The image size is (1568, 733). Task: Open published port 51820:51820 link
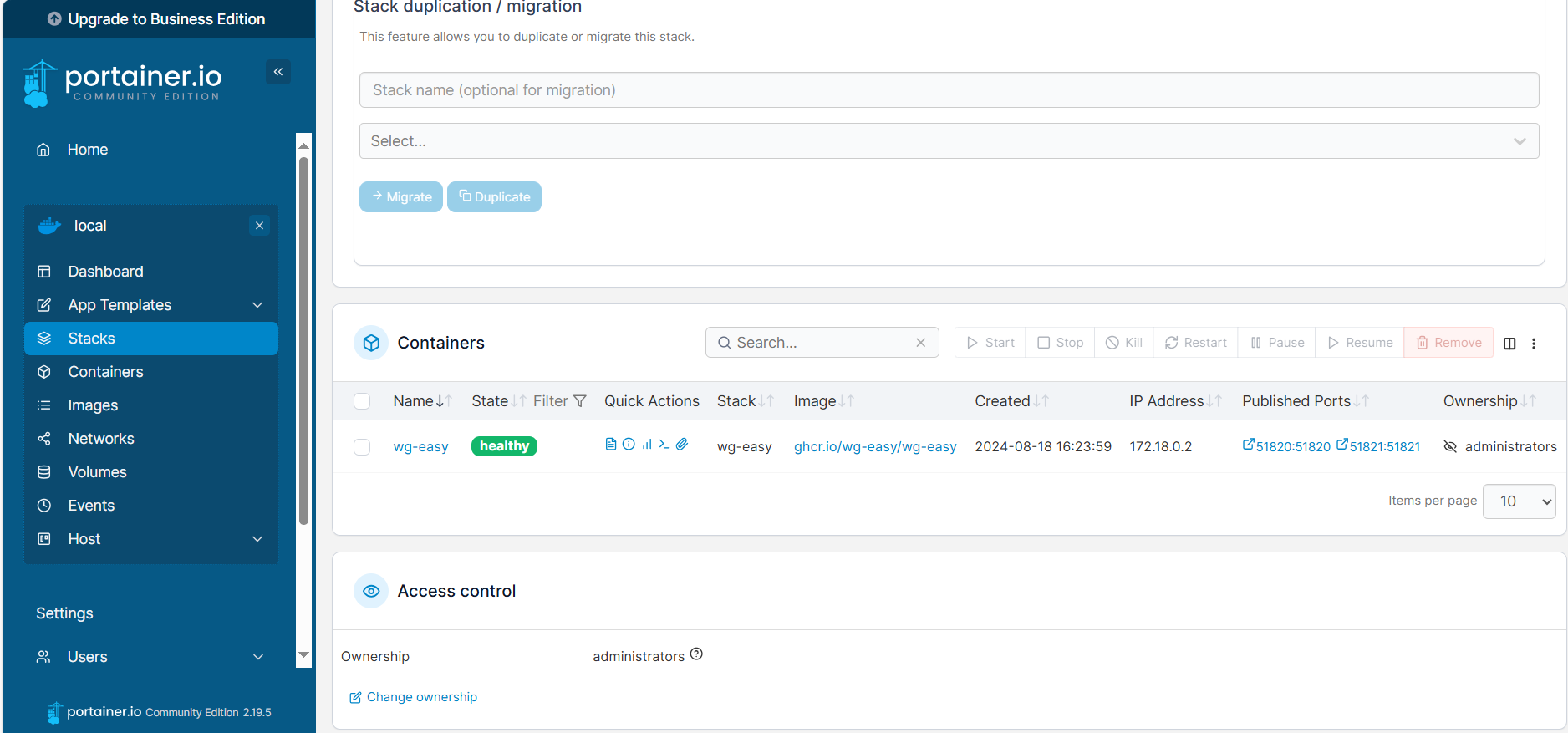coord(1286,446)
